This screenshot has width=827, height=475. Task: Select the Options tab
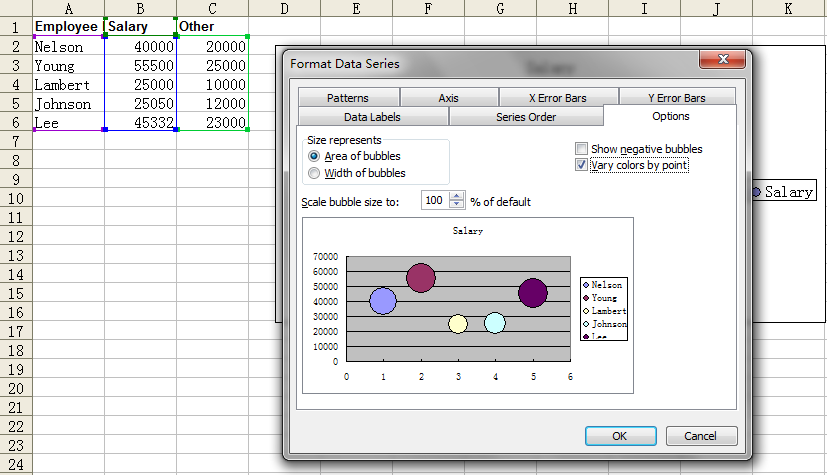[670, 116]
